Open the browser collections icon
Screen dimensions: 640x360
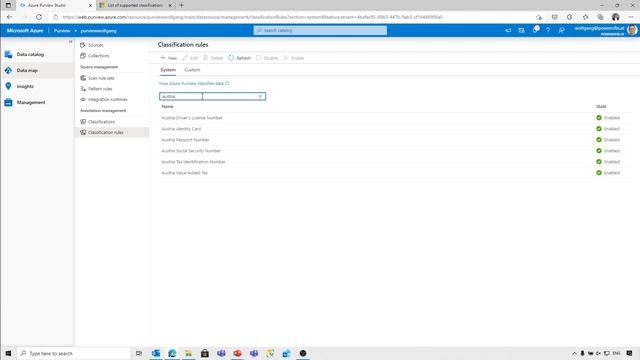pos(600,17)
